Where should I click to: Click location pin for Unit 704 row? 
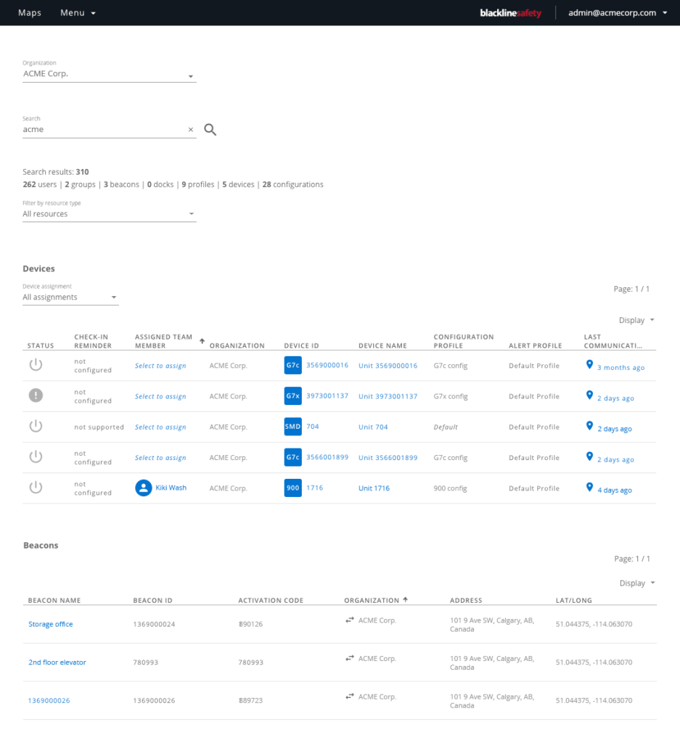589,426
